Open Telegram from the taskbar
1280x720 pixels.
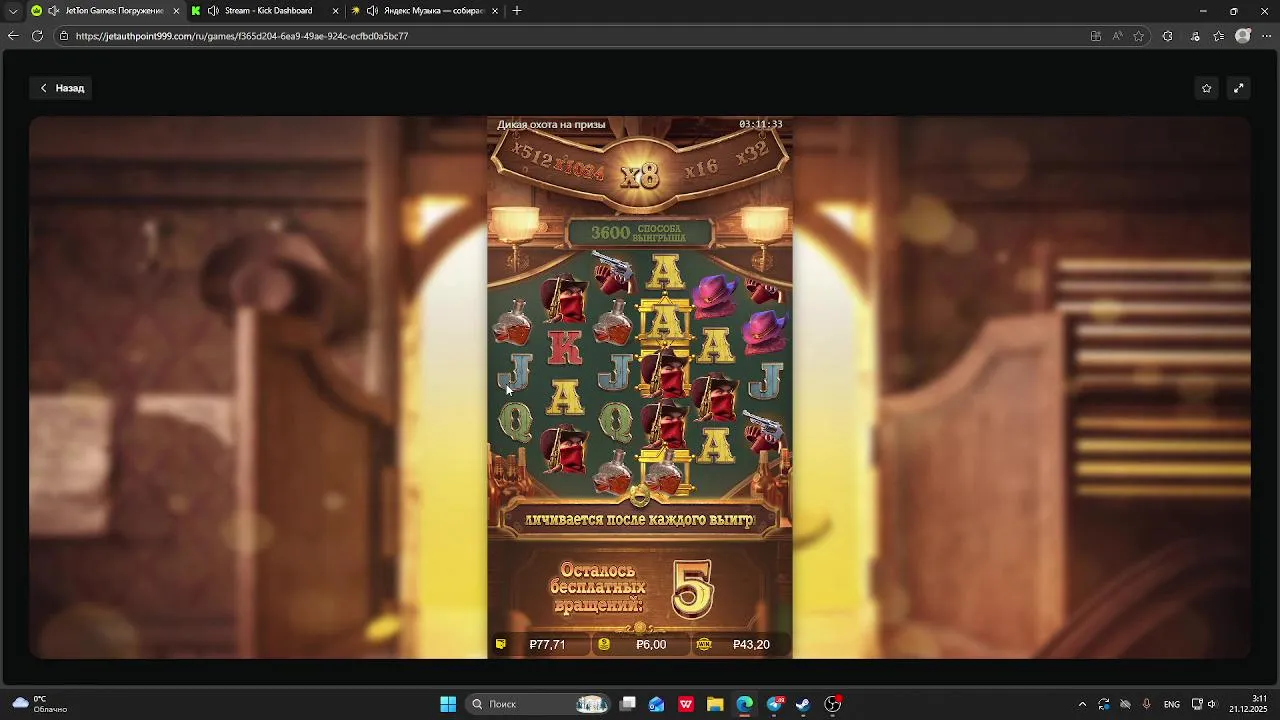[x=774, y=704]
